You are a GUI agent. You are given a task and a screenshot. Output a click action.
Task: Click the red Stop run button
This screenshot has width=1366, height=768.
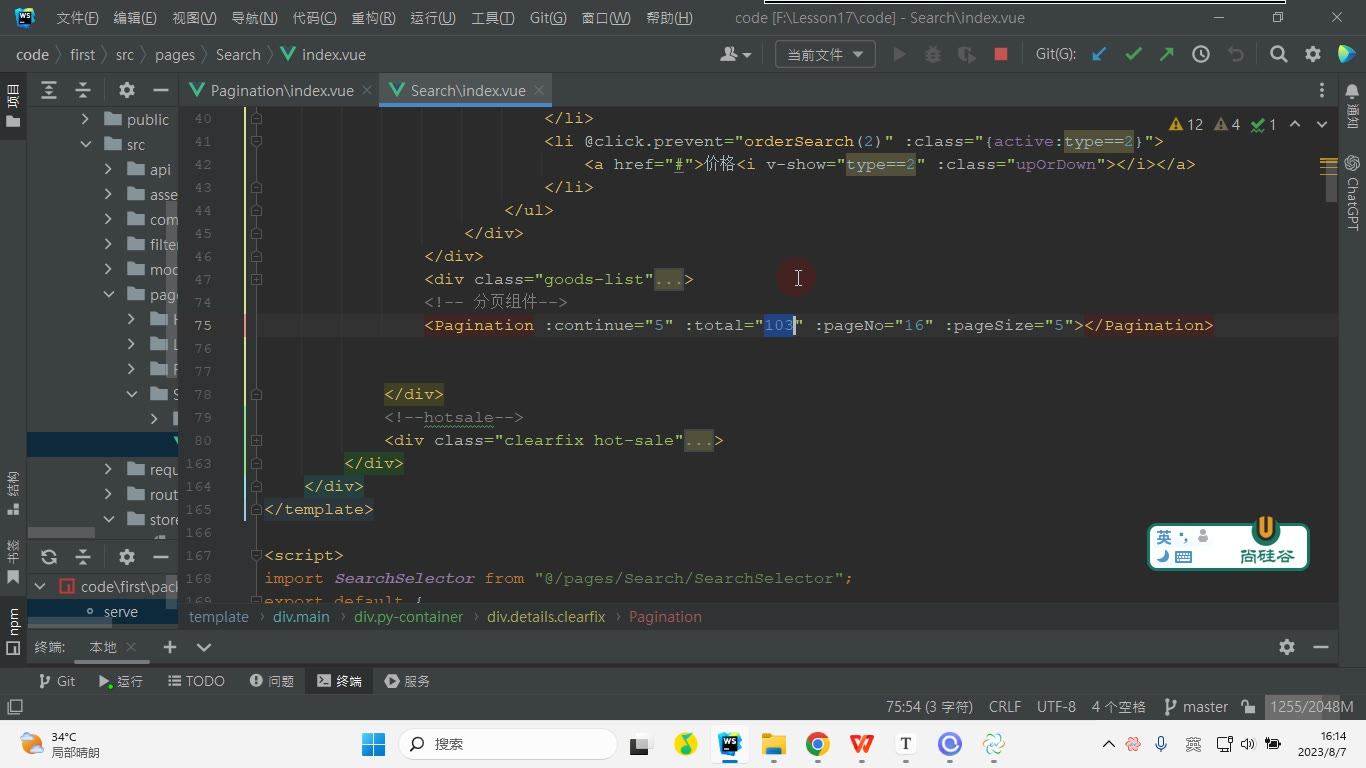pyautogui.click(x=1001, y=55)
